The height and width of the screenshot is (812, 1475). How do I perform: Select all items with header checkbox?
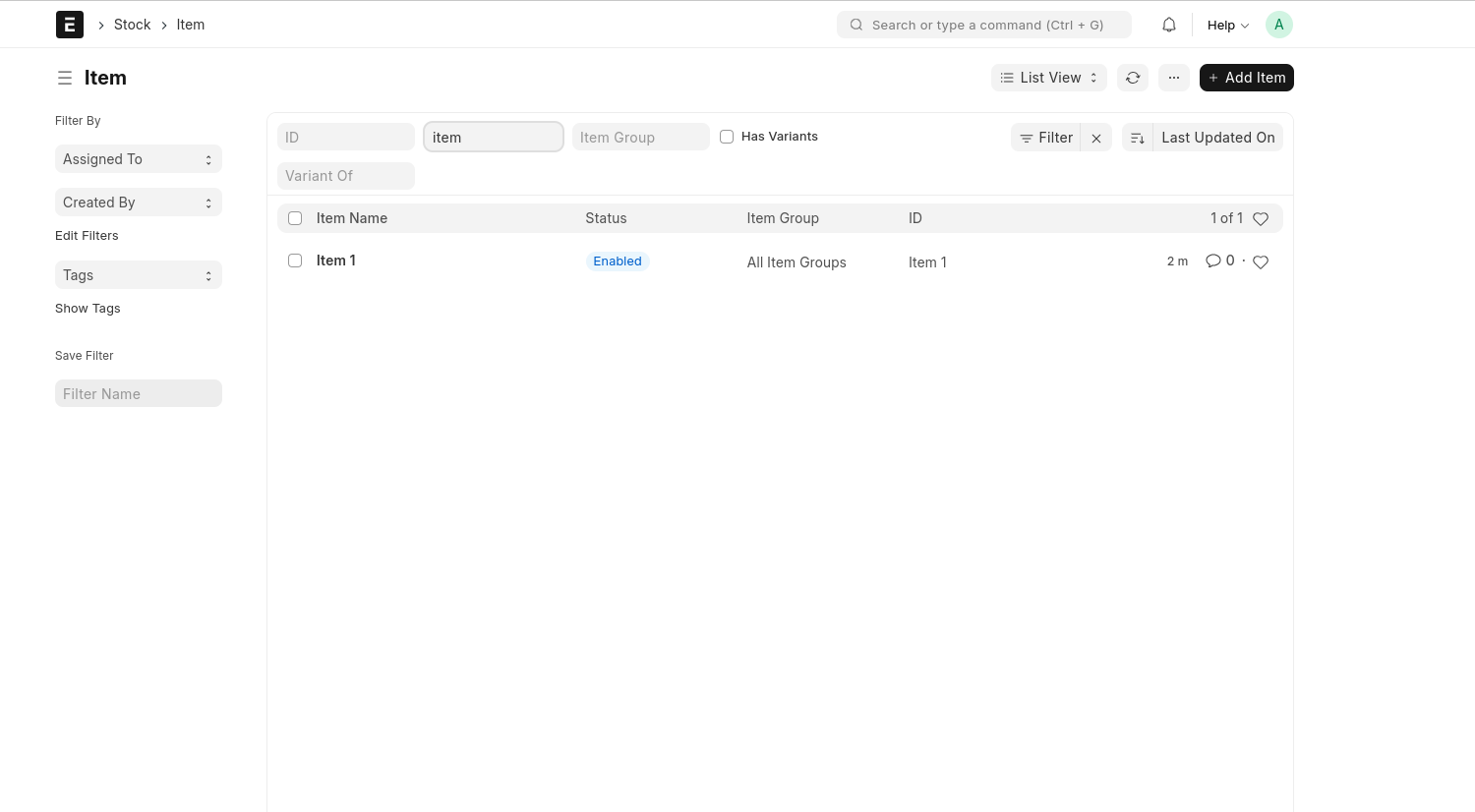(x=295, y=218)
